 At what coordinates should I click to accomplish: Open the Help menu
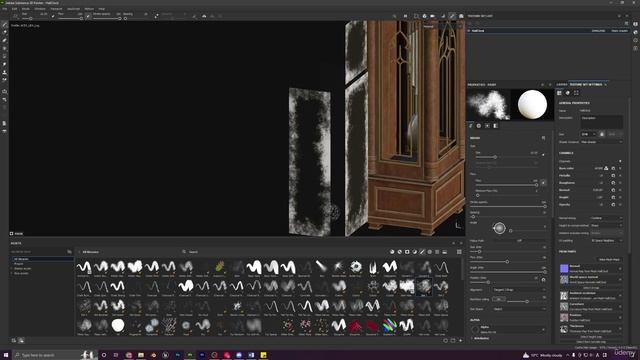pos(102,9)
